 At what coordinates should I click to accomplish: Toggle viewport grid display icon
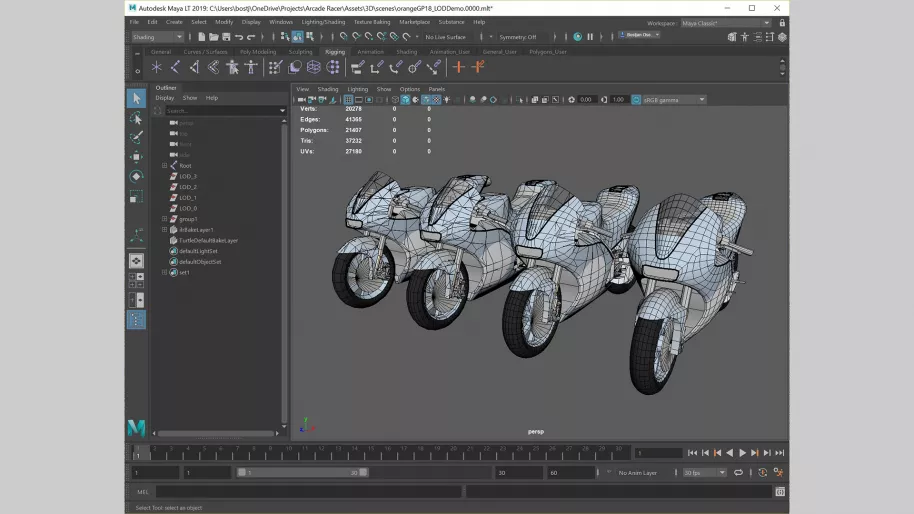coord(348,100)
